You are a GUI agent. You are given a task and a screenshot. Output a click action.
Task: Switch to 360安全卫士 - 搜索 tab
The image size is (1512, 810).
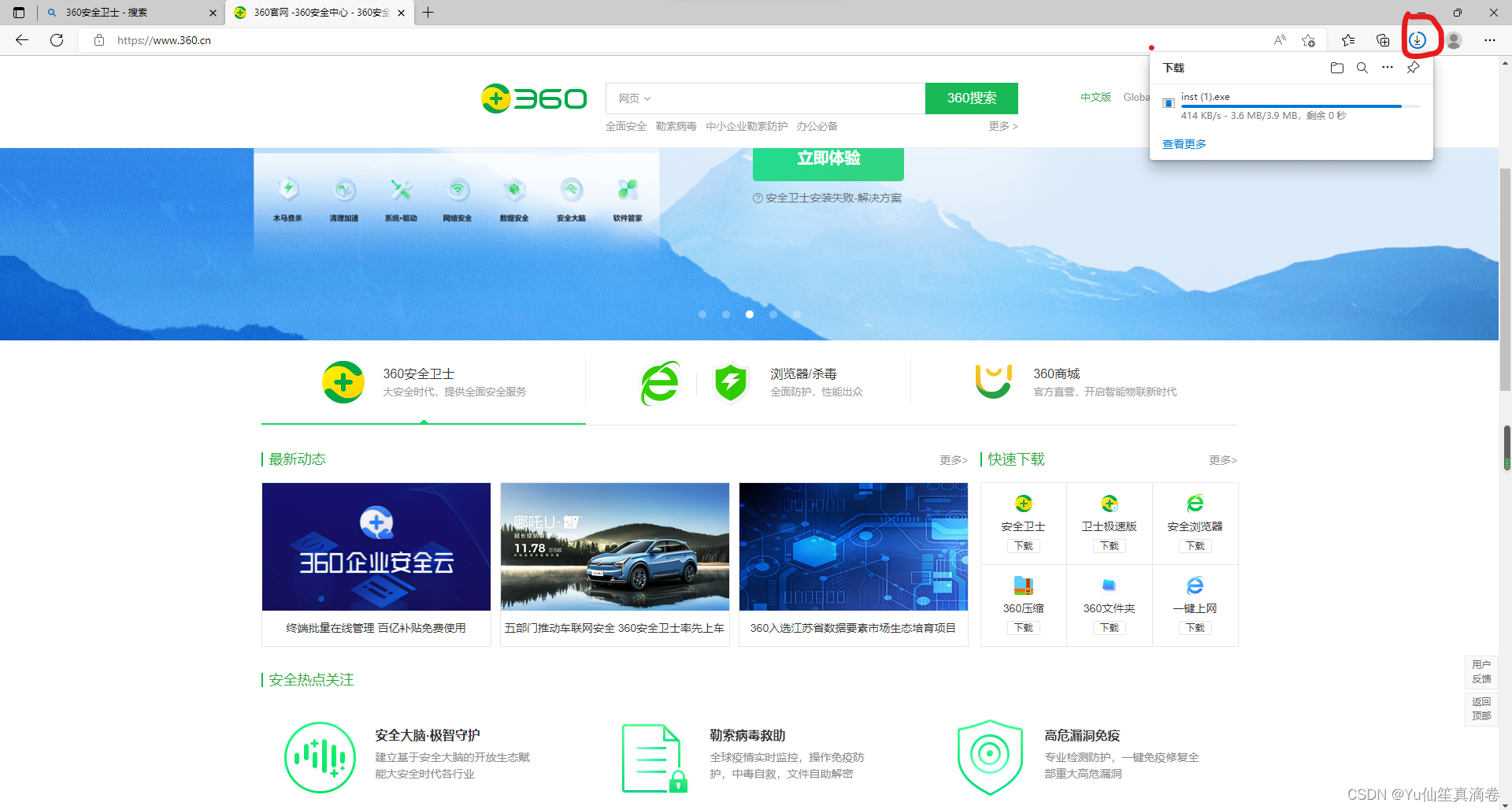tap(130, 13)
